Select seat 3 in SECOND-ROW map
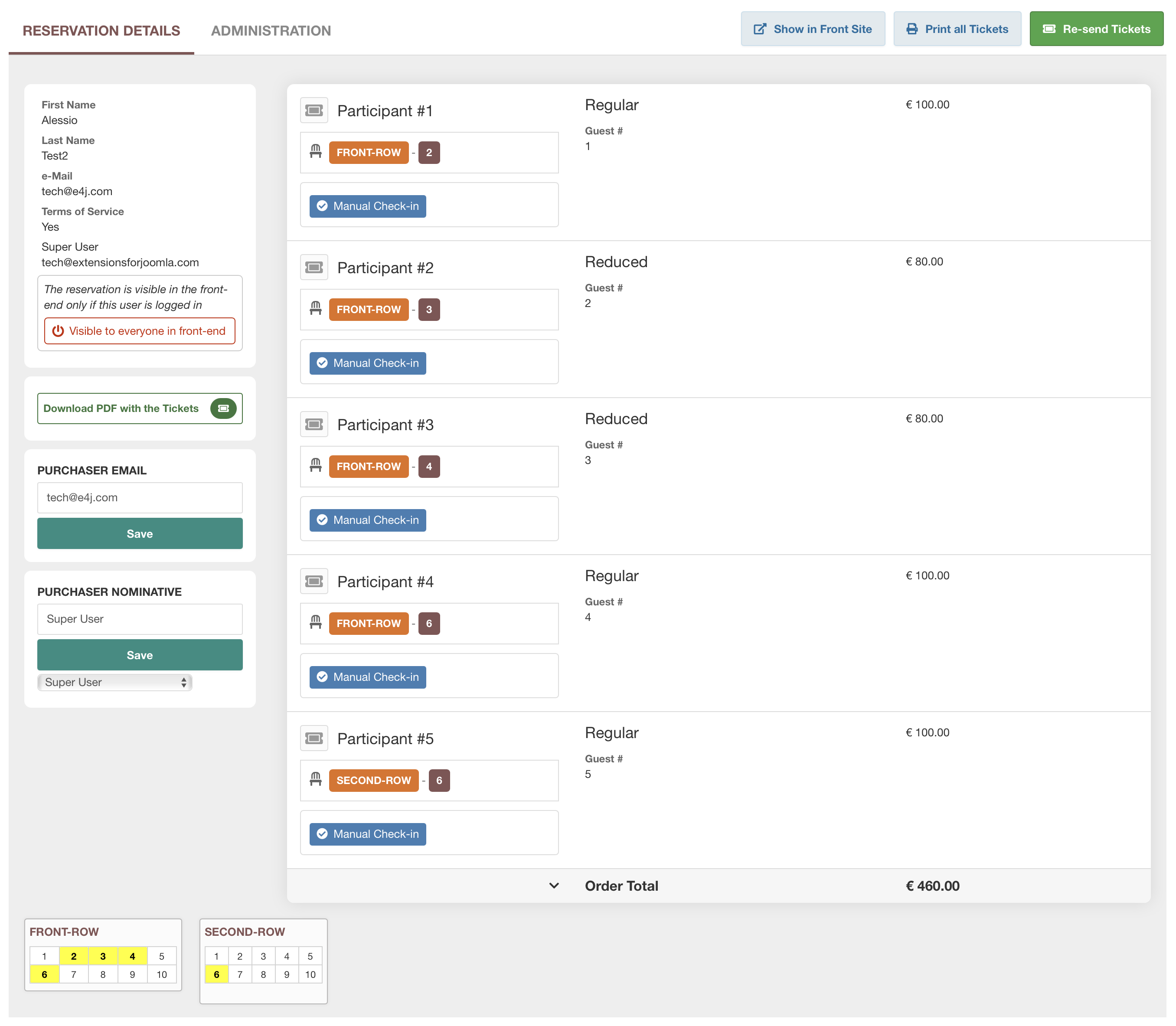Viewport: 1176px width, 1026px height. point(263,956)
